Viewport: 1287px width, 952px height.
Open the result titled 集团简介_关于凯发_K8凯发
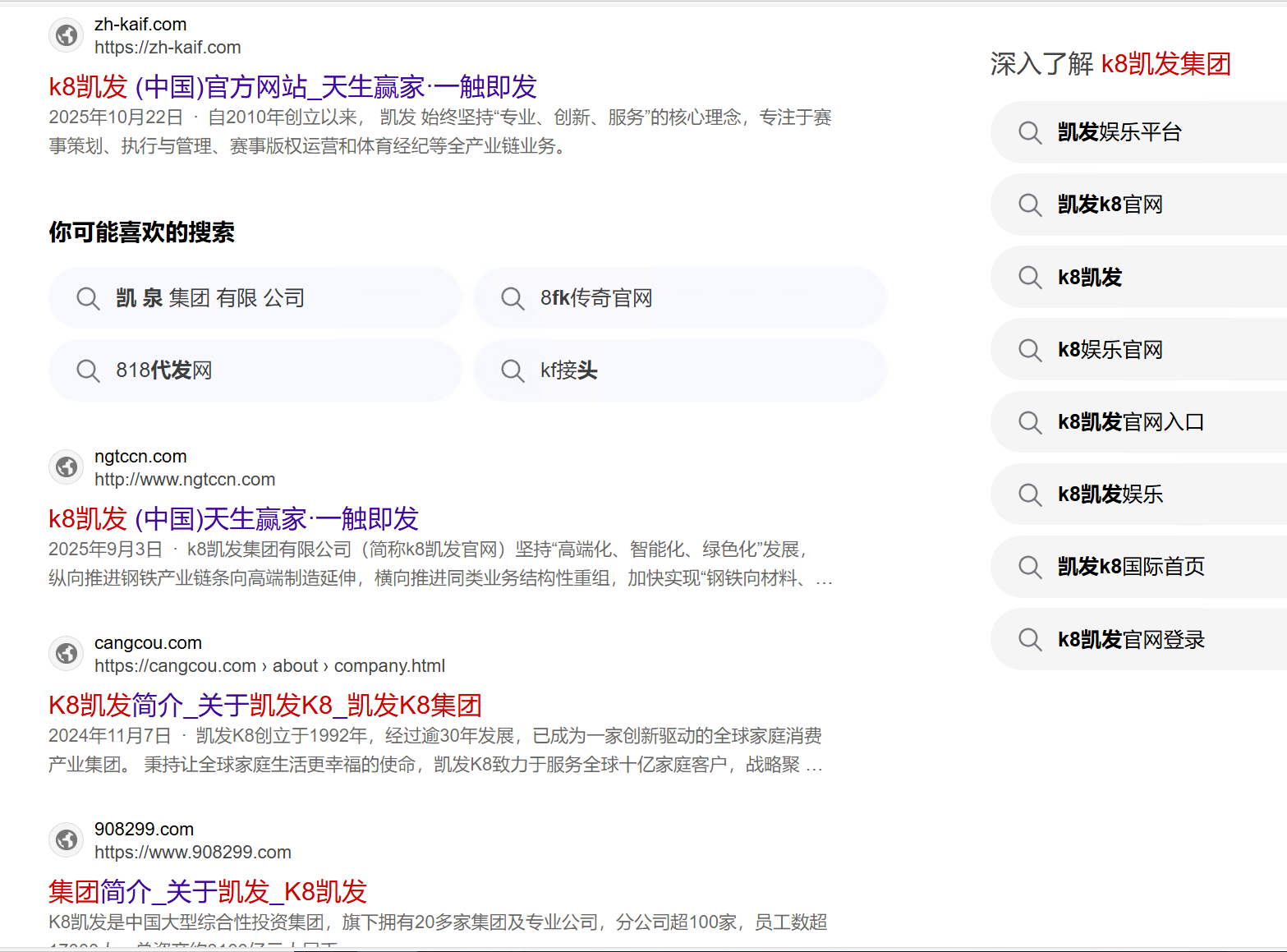coord(208,891)
